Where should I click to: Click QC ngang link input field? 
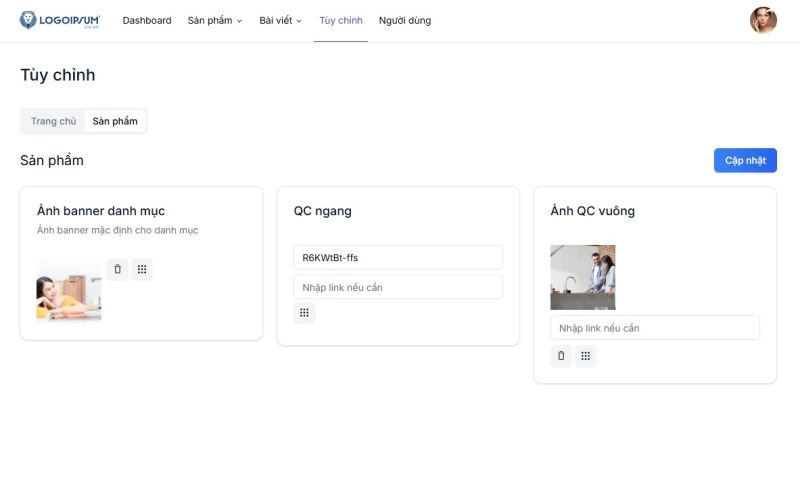(398, 287)
